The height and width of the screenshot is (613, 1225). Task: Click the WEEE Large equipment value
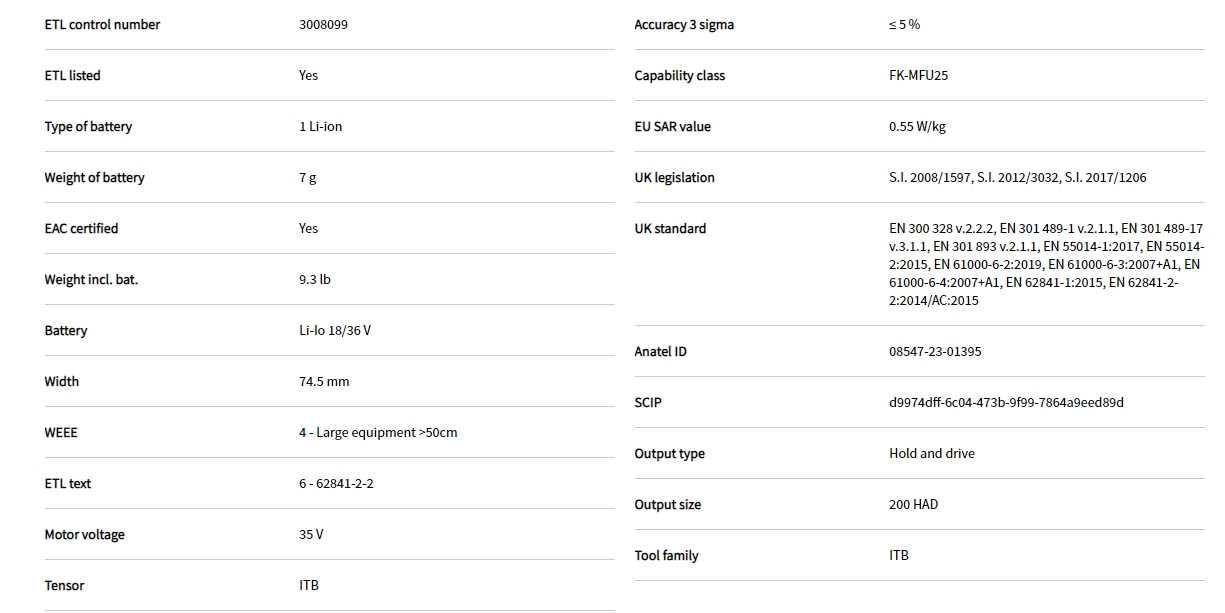click(378, 433)
